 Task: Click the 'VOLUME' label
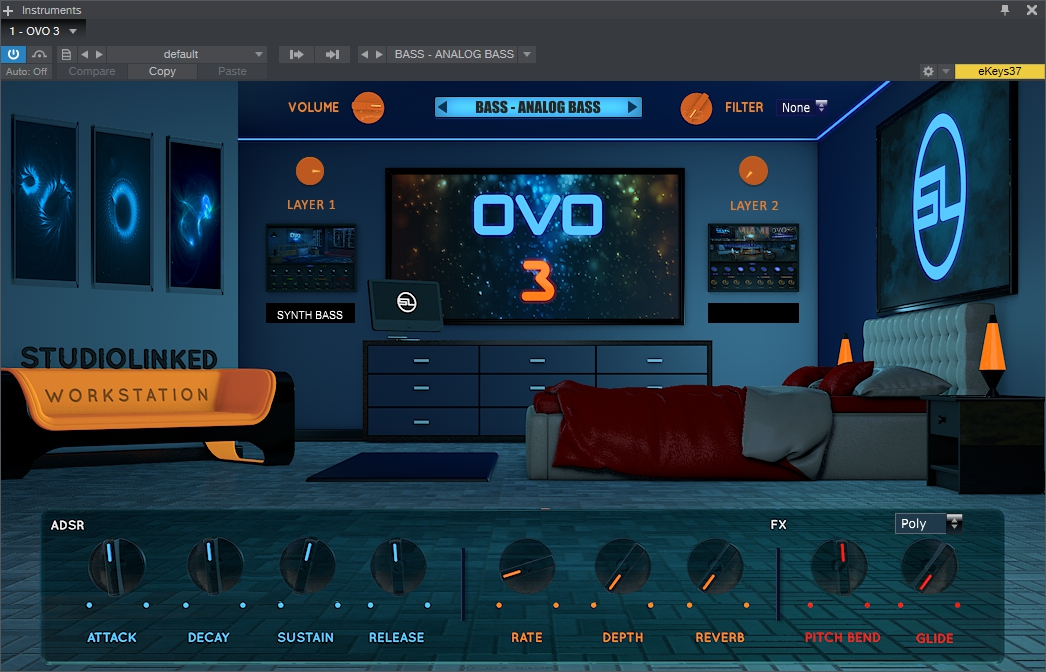pyautogui.click(x=314, y=107)
